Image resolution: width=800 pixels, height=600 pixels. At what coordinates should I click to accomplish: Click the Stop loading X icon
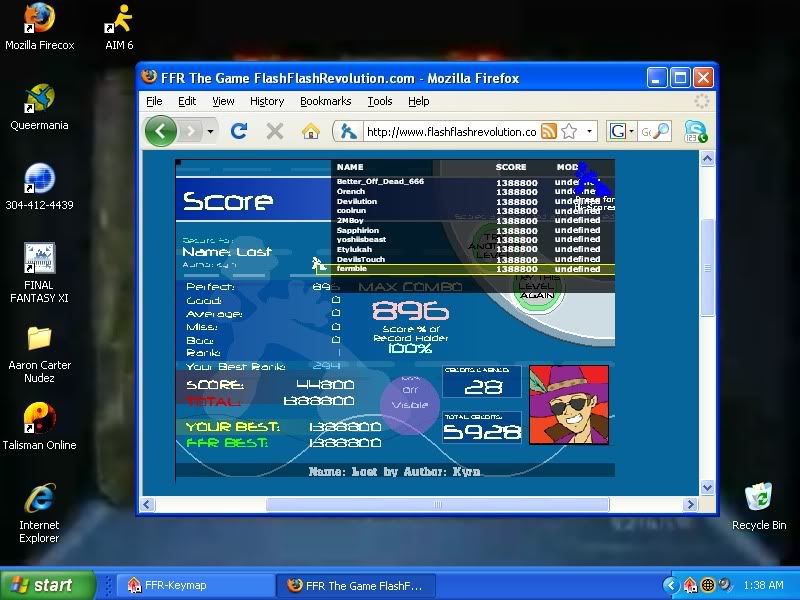[x=275, y=131]
